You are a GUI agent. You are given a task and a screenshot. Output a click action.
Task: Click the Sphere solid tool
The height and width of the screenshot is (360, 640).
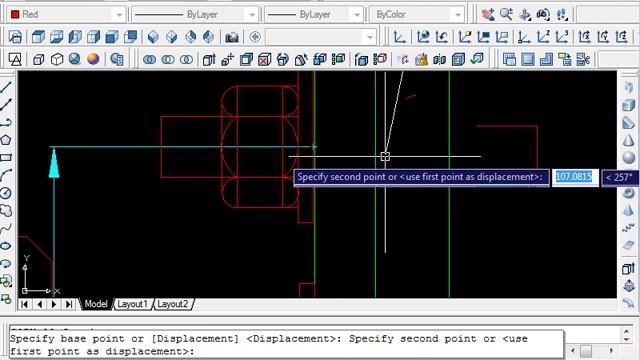pos(629,158)
